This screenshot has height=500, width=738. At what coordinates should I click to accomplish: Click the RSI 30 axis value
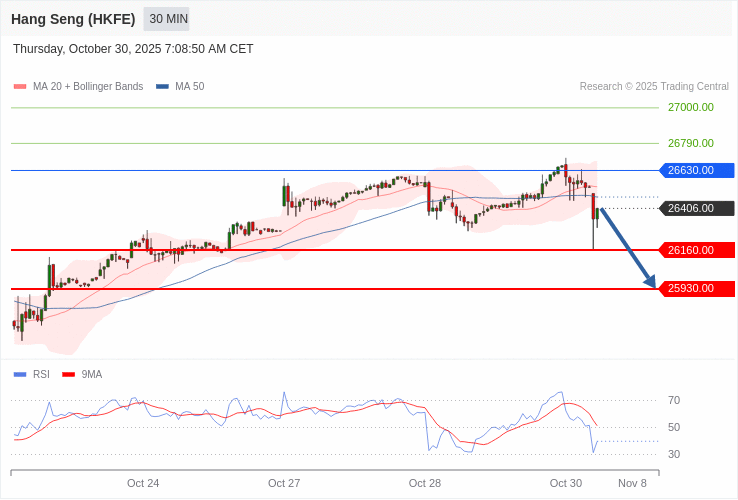click(x=674, y=454)
